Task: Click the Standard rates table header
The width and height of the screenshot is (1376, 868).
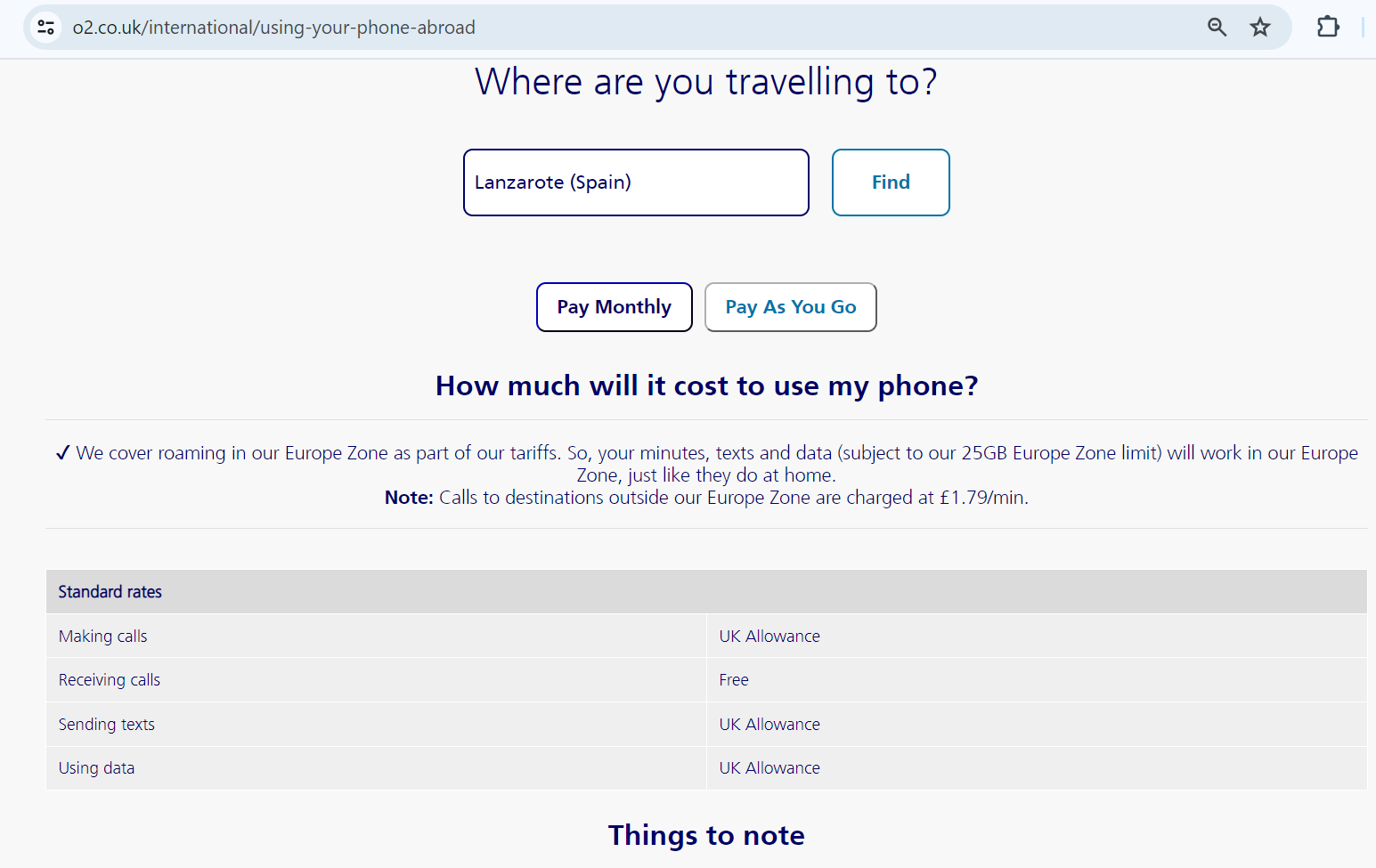Action: tap(110, 591)
